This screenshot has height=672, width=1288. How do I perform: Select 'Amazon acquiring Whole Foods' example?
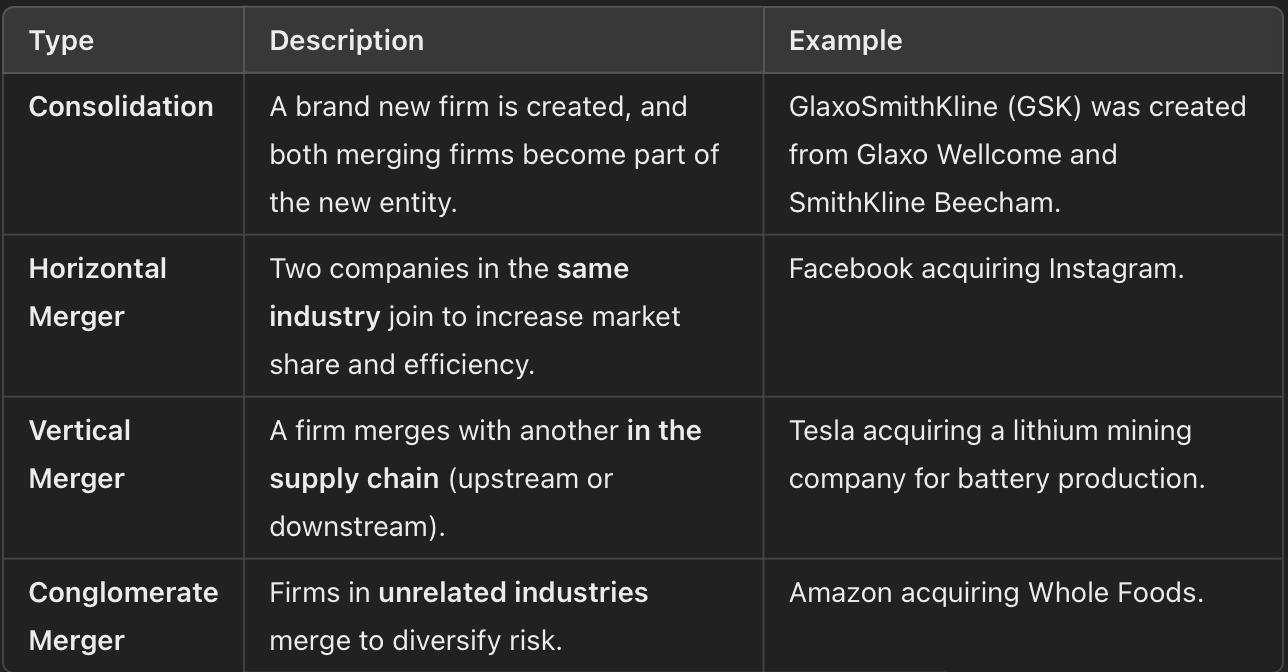pos(996,593)
